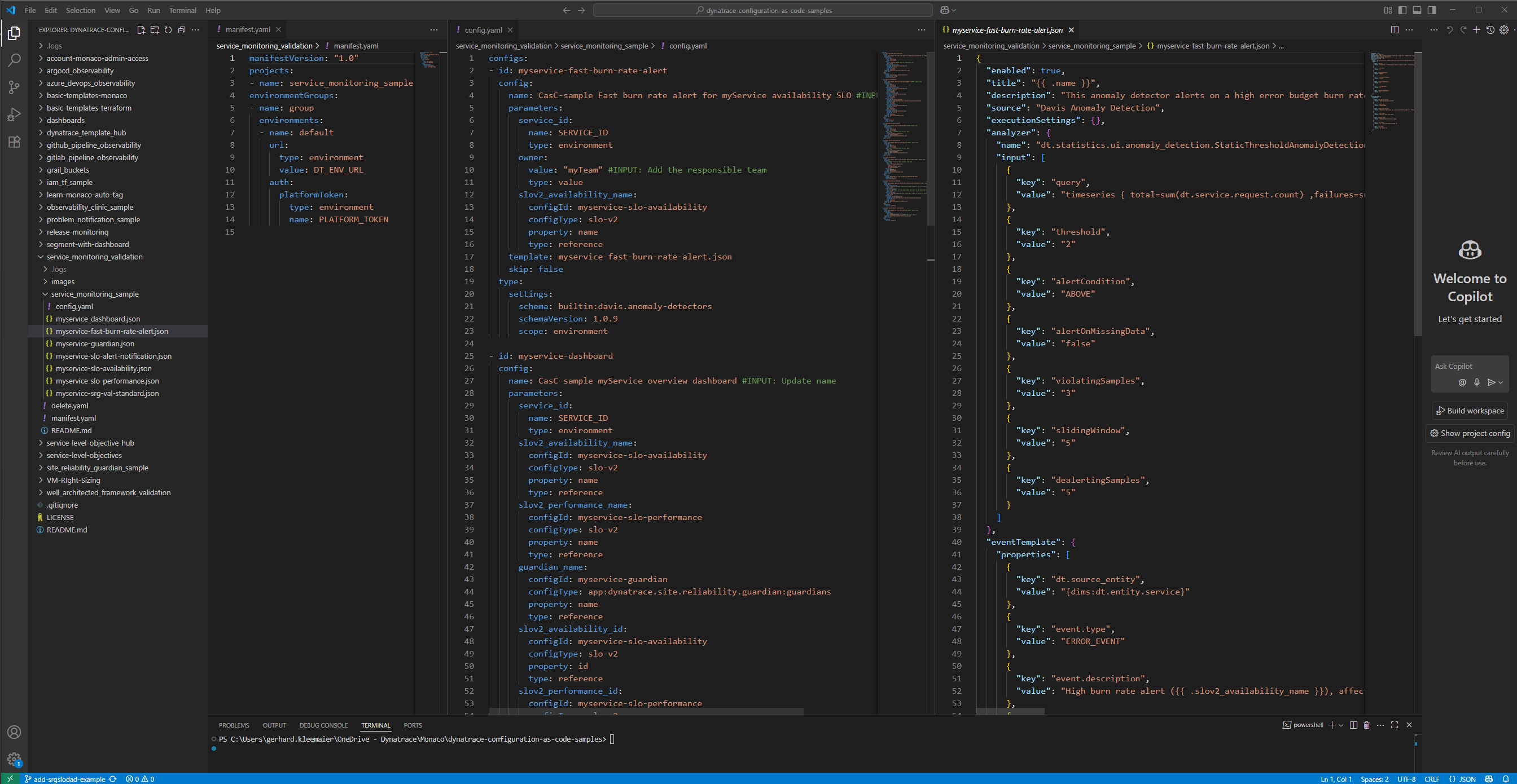Click Show project config button

click(1470, 433)
